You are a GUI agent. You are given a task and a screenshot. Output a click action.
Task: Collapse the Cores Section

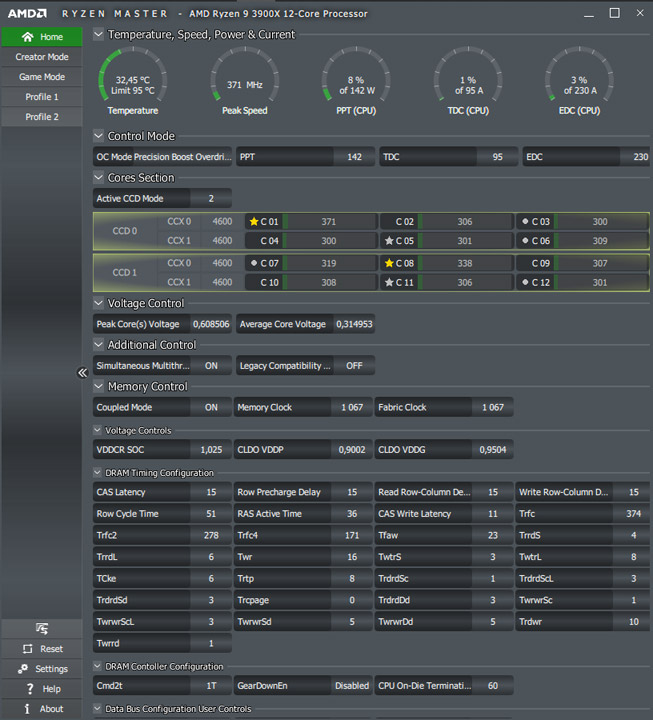click(98, 177)
